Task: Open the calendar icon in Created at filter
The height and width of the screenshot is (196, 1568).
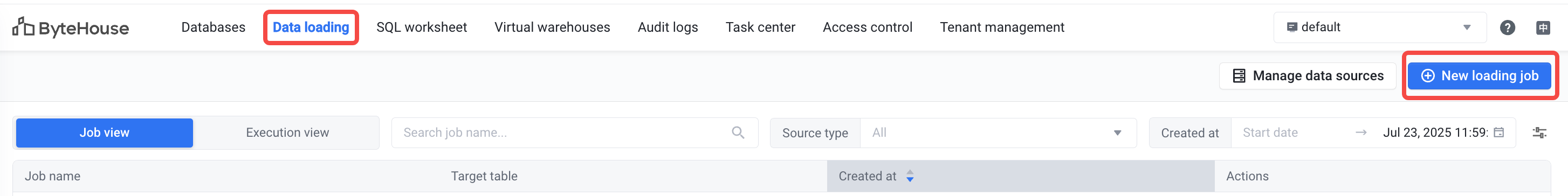Action: tap(1499, 132)
